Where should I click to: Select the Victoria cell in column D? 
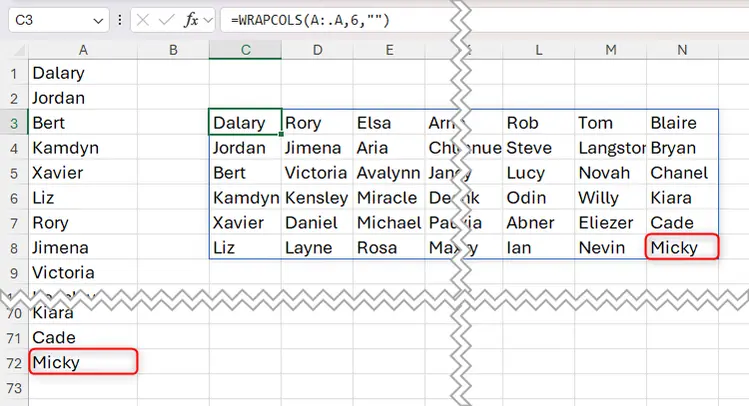[317, 173]
